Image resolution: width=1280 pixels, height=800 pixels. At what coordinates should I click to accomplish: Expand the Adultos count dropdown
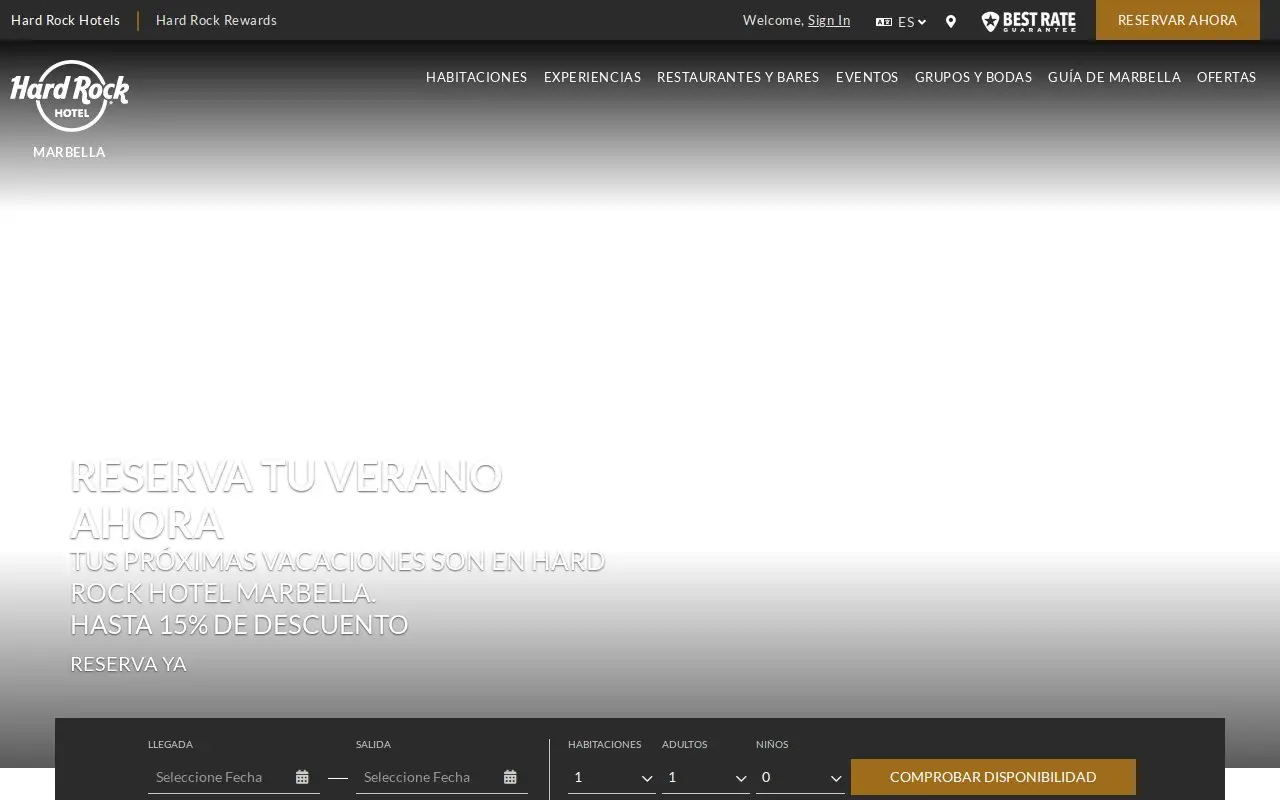tap(706, 777)
